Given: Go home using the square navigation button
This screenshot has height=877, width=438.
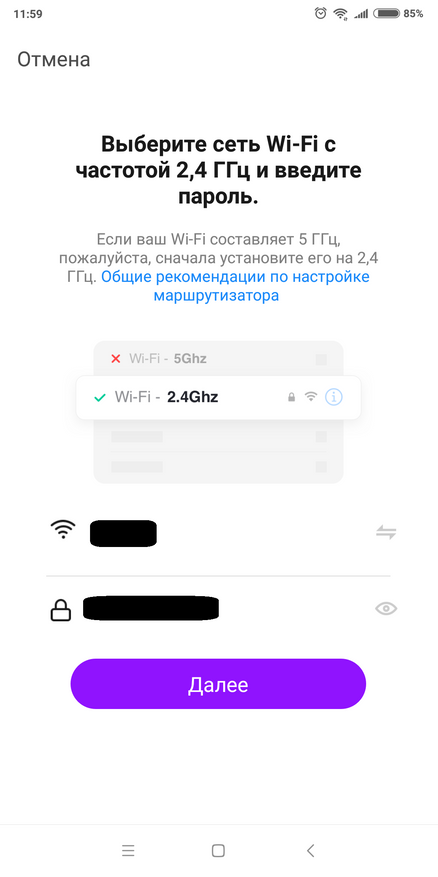Looking at the screenshot, I should [218, 851].
